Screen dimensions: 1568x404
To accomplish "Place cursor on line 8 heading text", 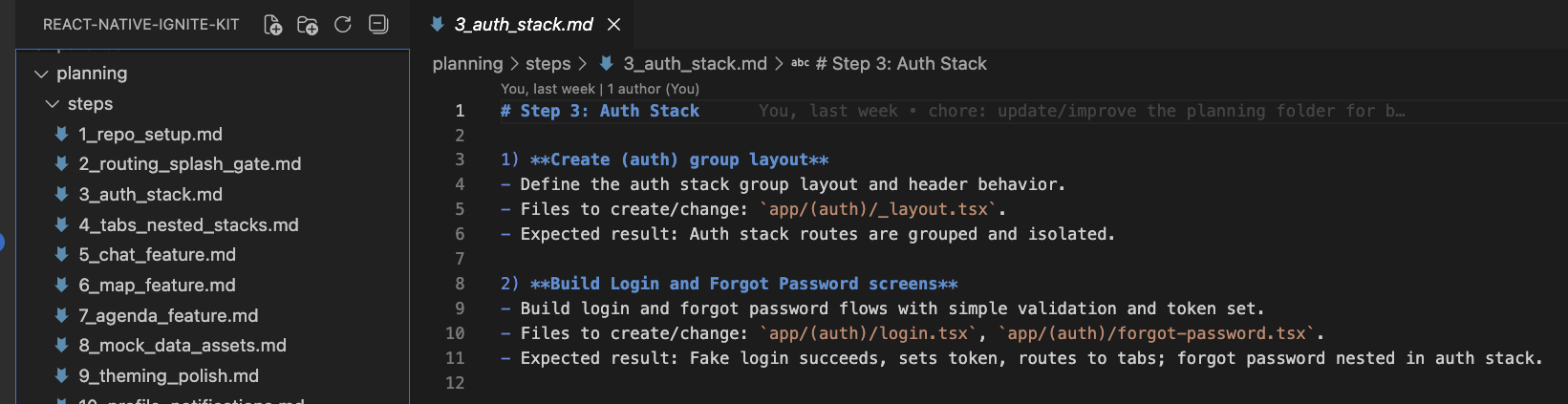I will click(743, 284).
